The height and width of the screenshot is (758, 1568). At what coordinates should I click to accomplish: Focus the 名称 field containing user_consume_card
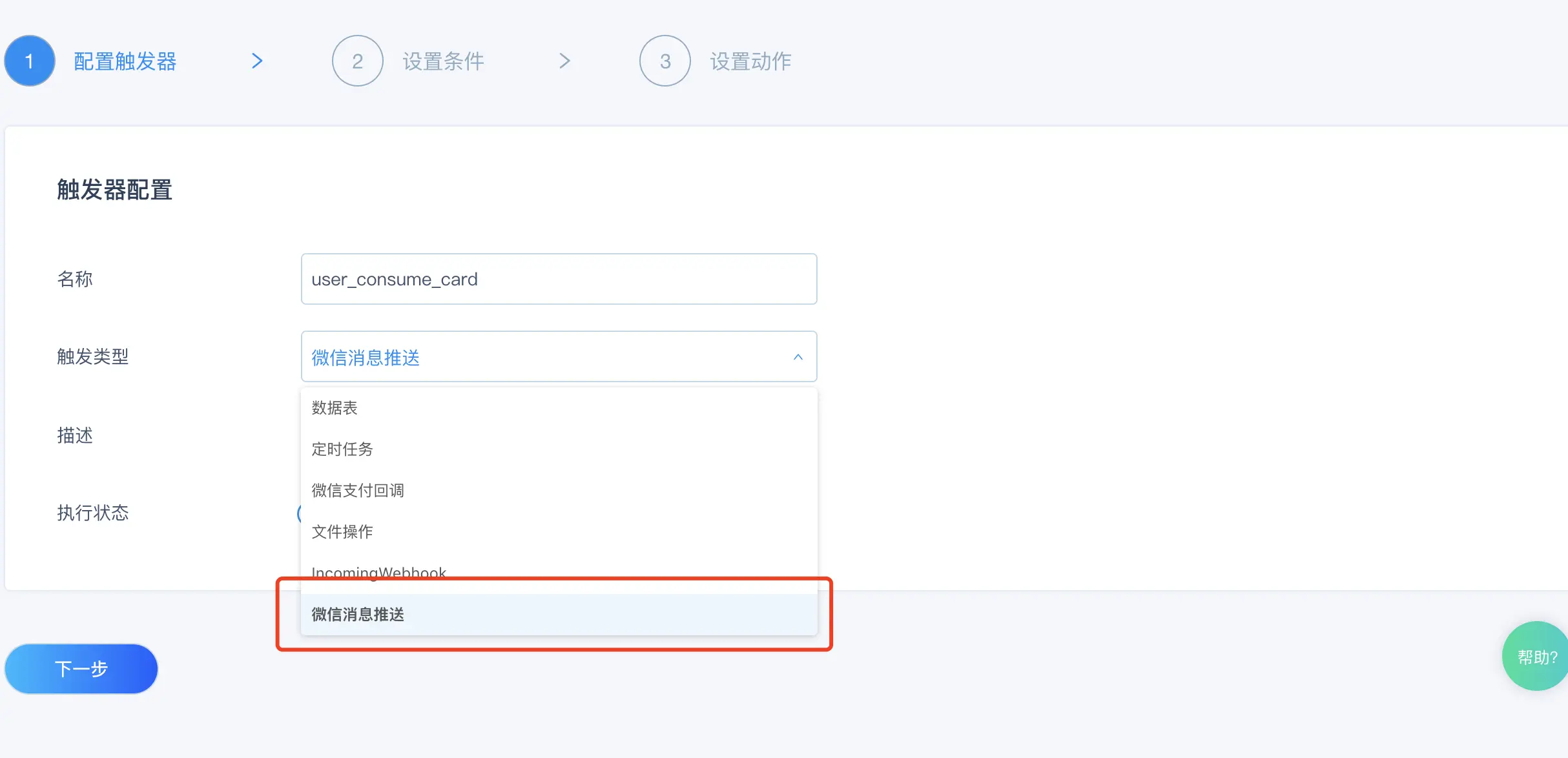(x=559, y=279)
